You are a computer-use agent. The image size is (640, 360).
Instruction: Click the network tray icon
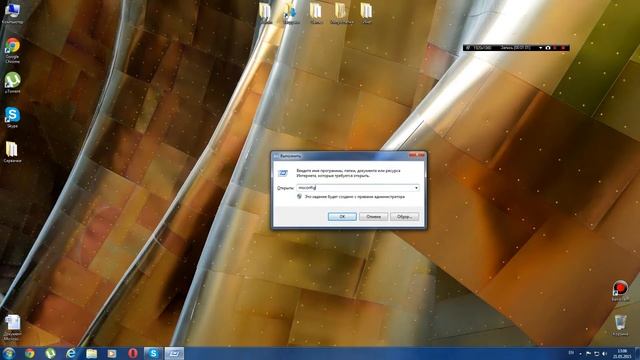pyautogui.click(x=596, y=353)
